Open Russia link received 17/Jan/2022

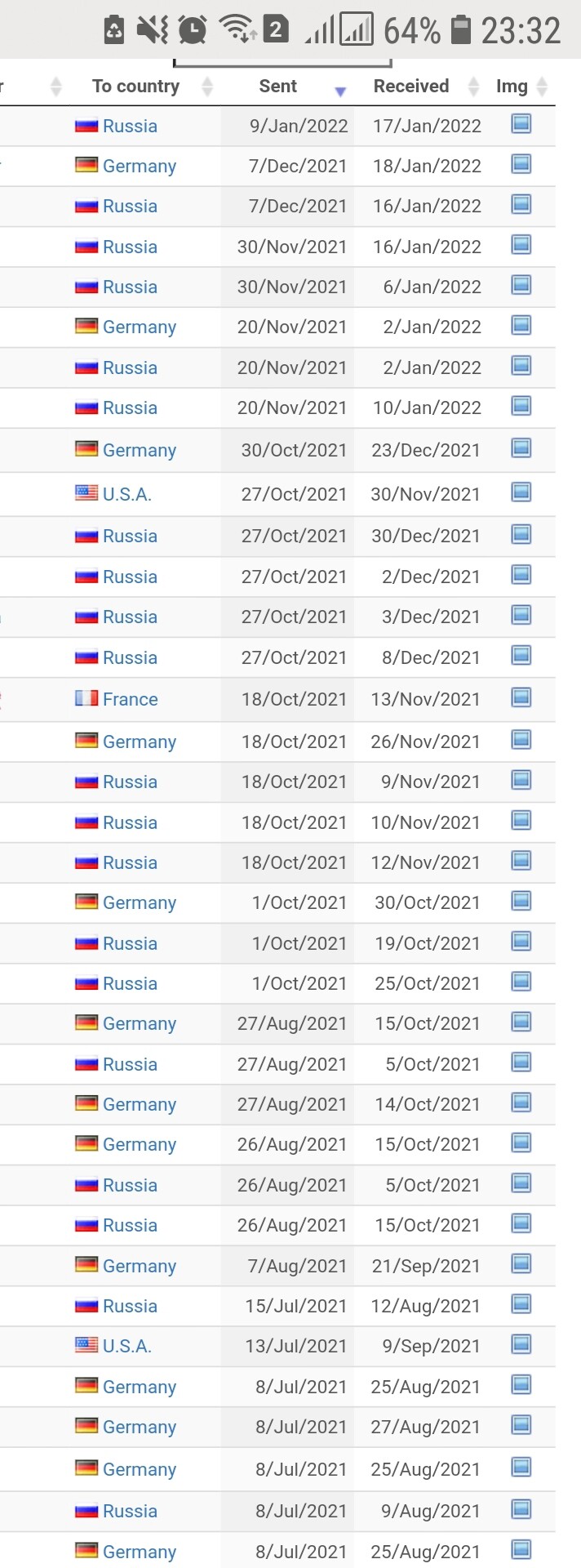point(130,126)
